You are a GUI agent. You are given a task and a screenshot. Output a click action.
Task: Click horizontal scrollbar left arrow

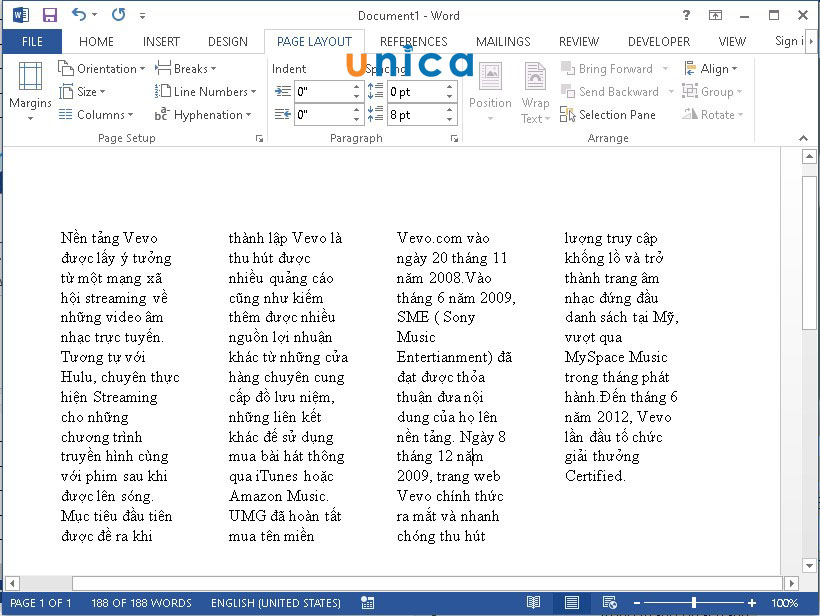coord(12,583)
